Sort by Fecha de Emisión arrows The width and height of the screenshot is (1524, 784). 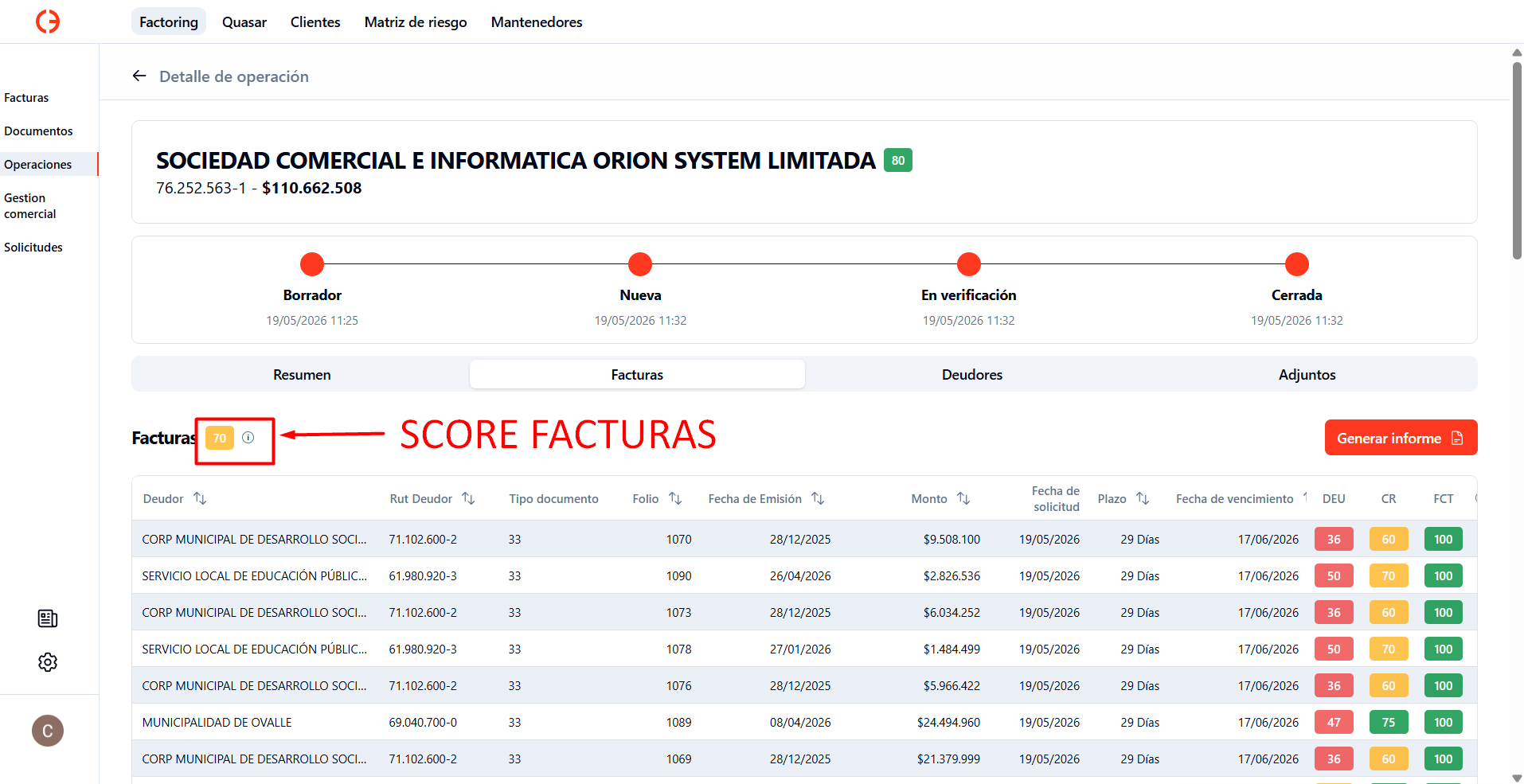(x=818, y=498)
